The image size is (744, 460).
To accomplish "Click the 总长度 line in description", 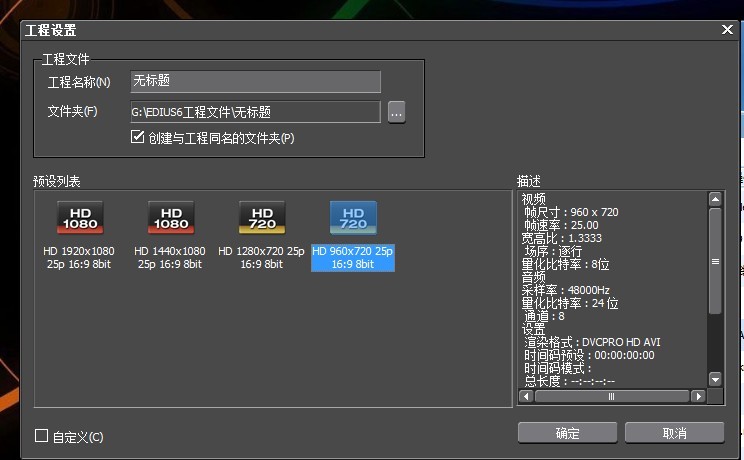I will 569,381.
